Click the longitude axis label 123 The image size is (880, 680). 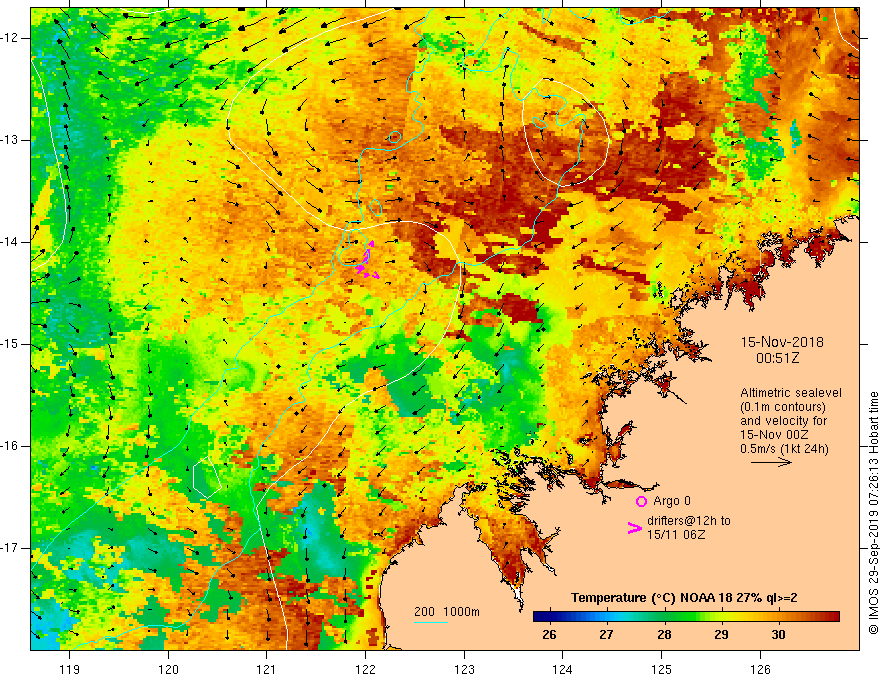(x=464, y=669)
